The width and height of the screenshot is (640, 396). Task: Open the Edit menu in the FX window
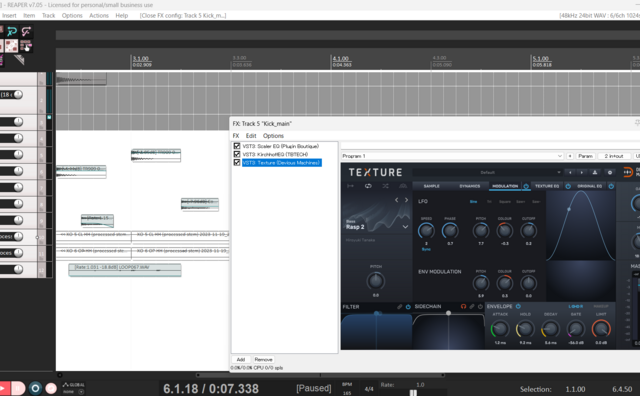pyautogui.click(x=251, y=136)
